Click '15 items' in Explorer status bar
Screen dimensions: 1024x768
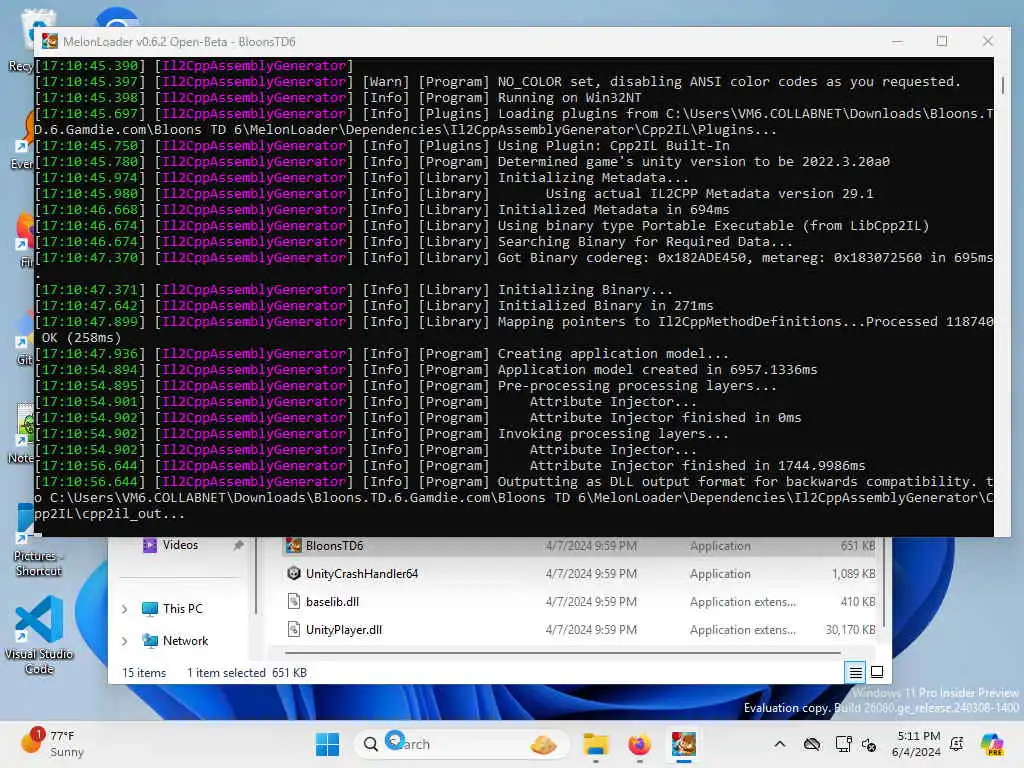click(144, 673)
